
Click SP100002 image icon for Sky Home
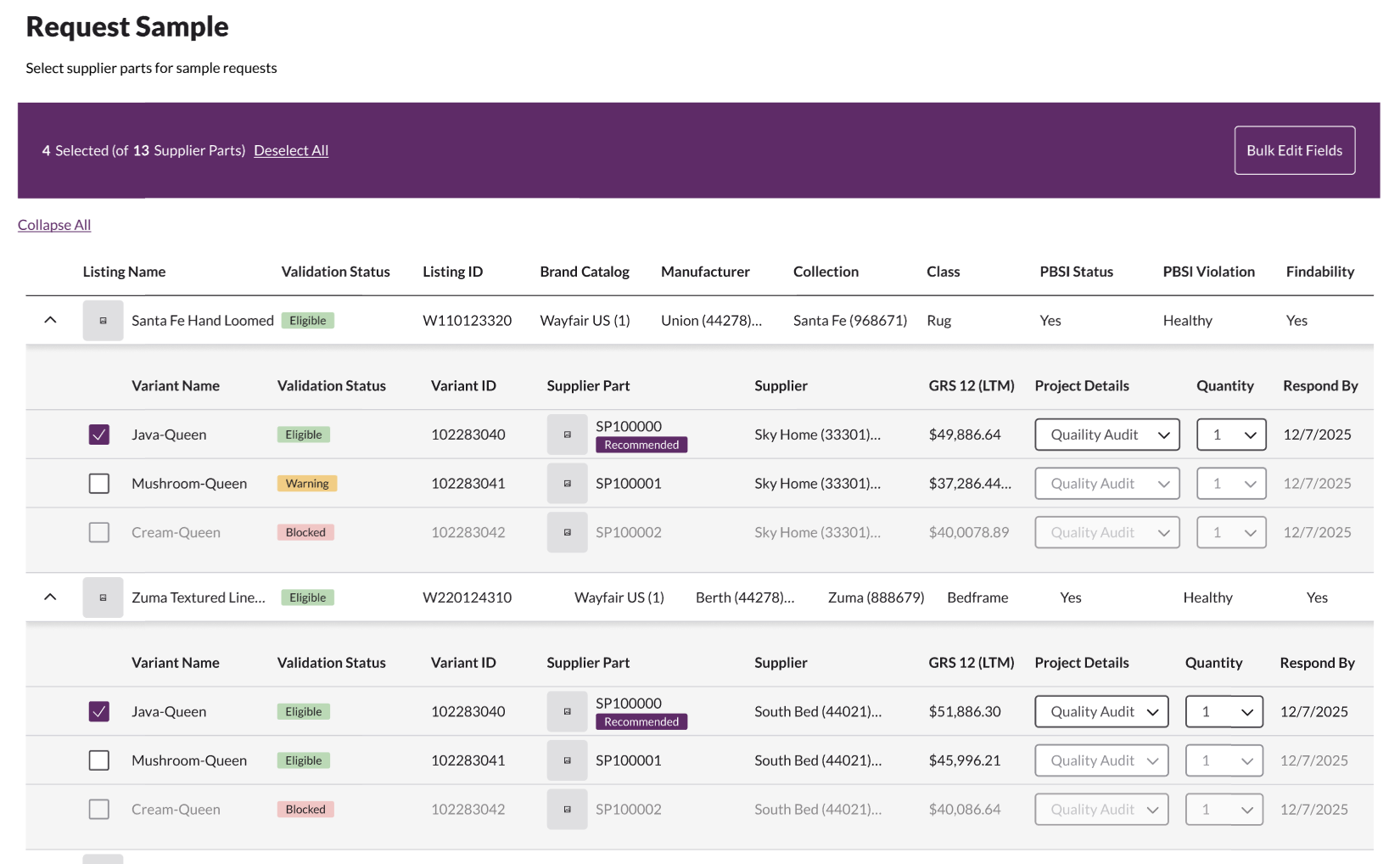(567, 533)
